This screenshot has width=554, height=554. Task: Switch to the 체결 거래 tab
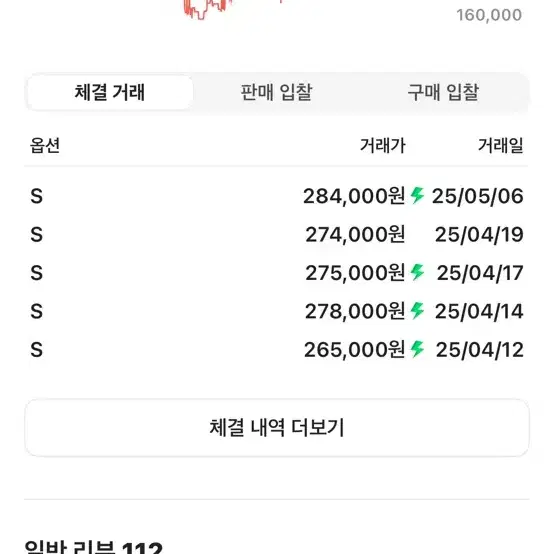[x=110, y=92]
